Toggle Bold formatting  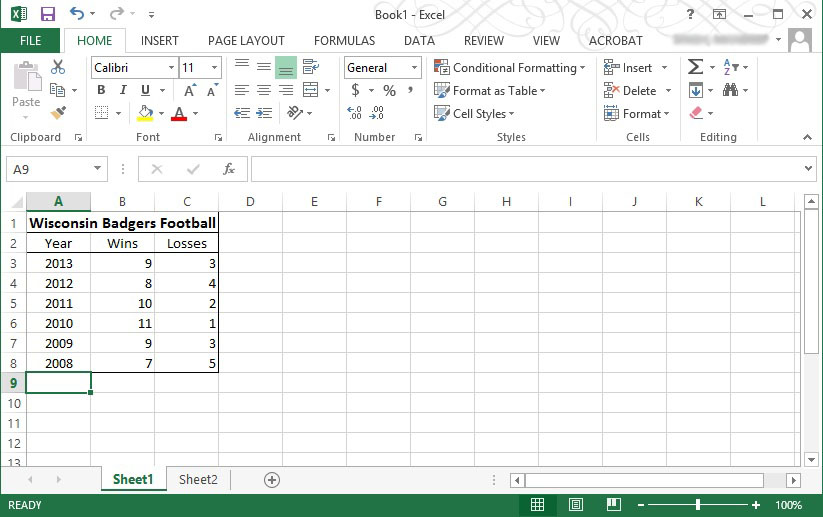coord(101,90)
